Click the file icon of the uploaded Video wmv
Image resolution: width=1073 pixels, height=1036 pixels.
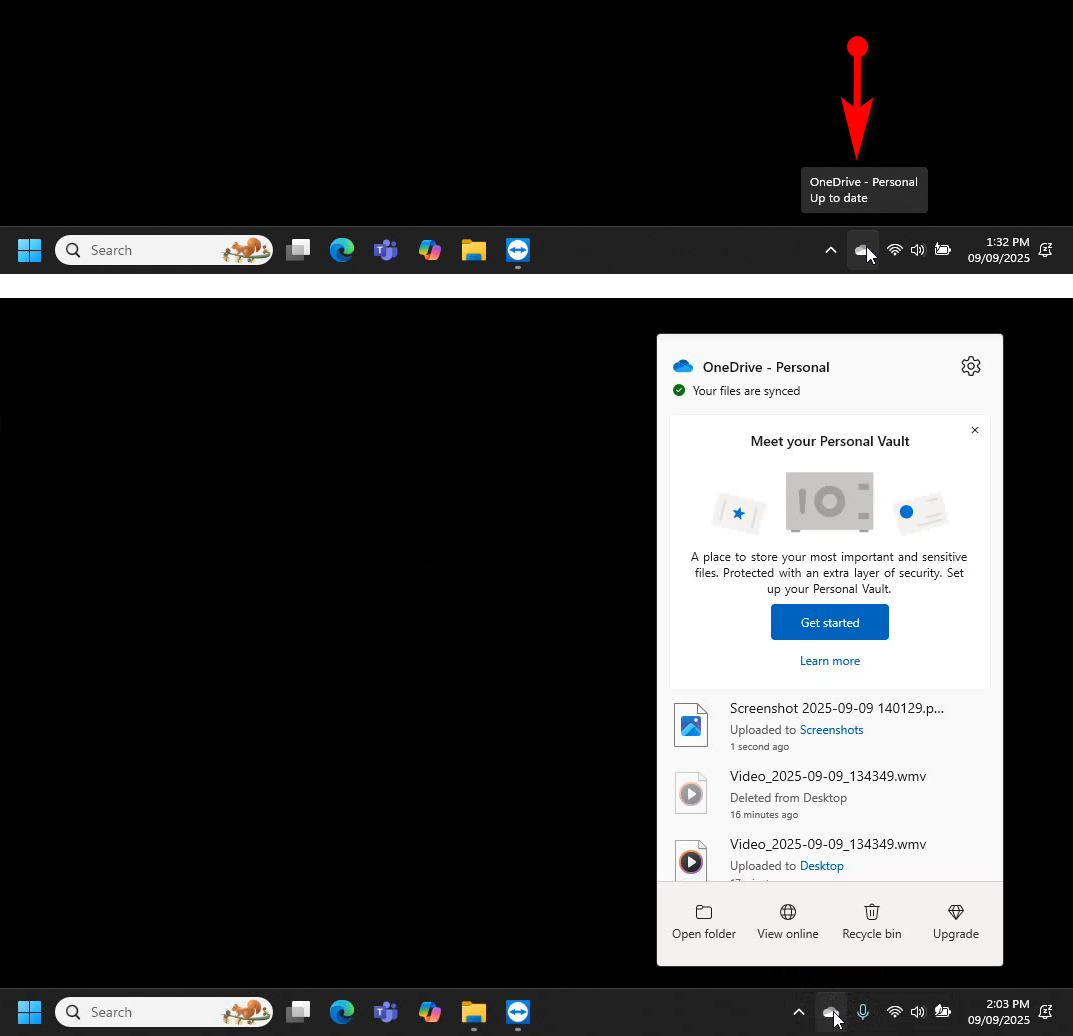(690, 860)
